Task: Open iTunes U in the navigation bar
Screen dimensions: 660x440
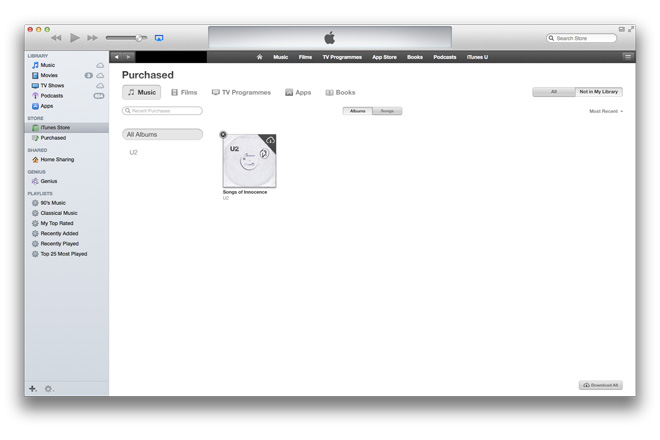Action: 477,57
